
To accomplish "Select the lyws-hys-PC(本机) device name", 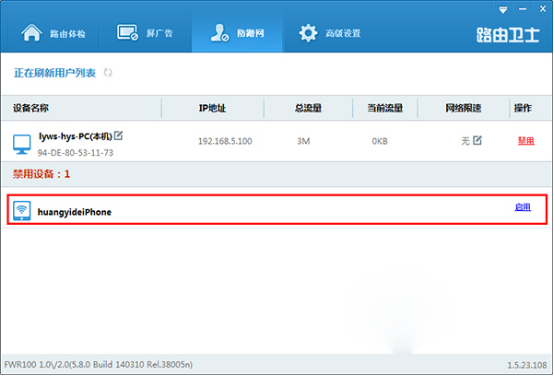I will (75, 136).
